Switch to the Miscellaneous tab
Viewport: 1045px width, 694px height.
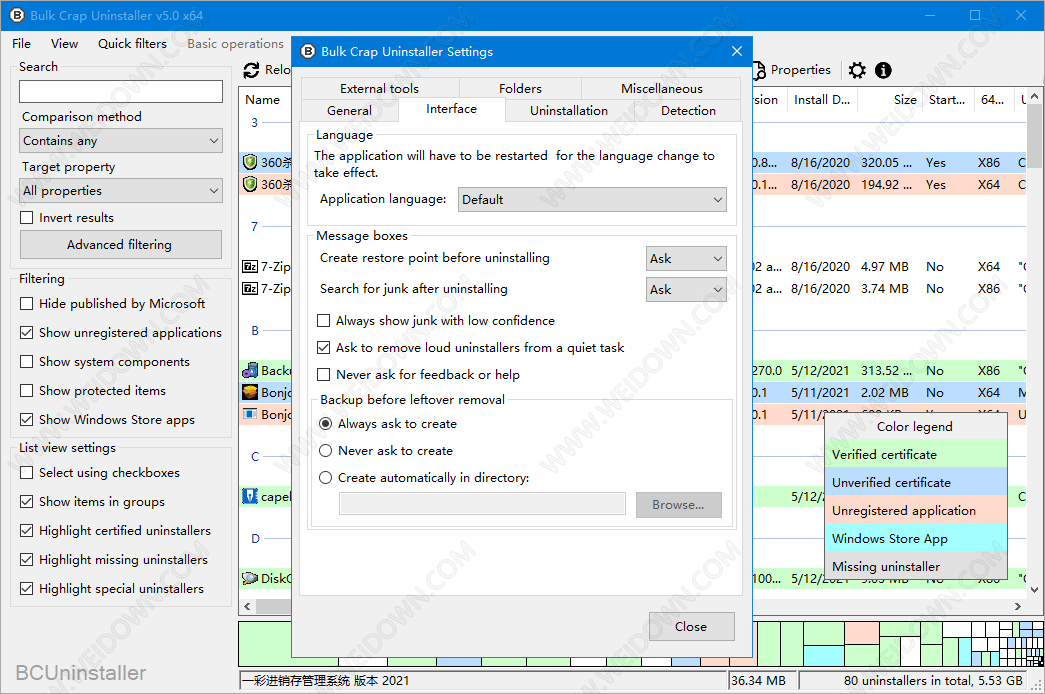[661, 89]
